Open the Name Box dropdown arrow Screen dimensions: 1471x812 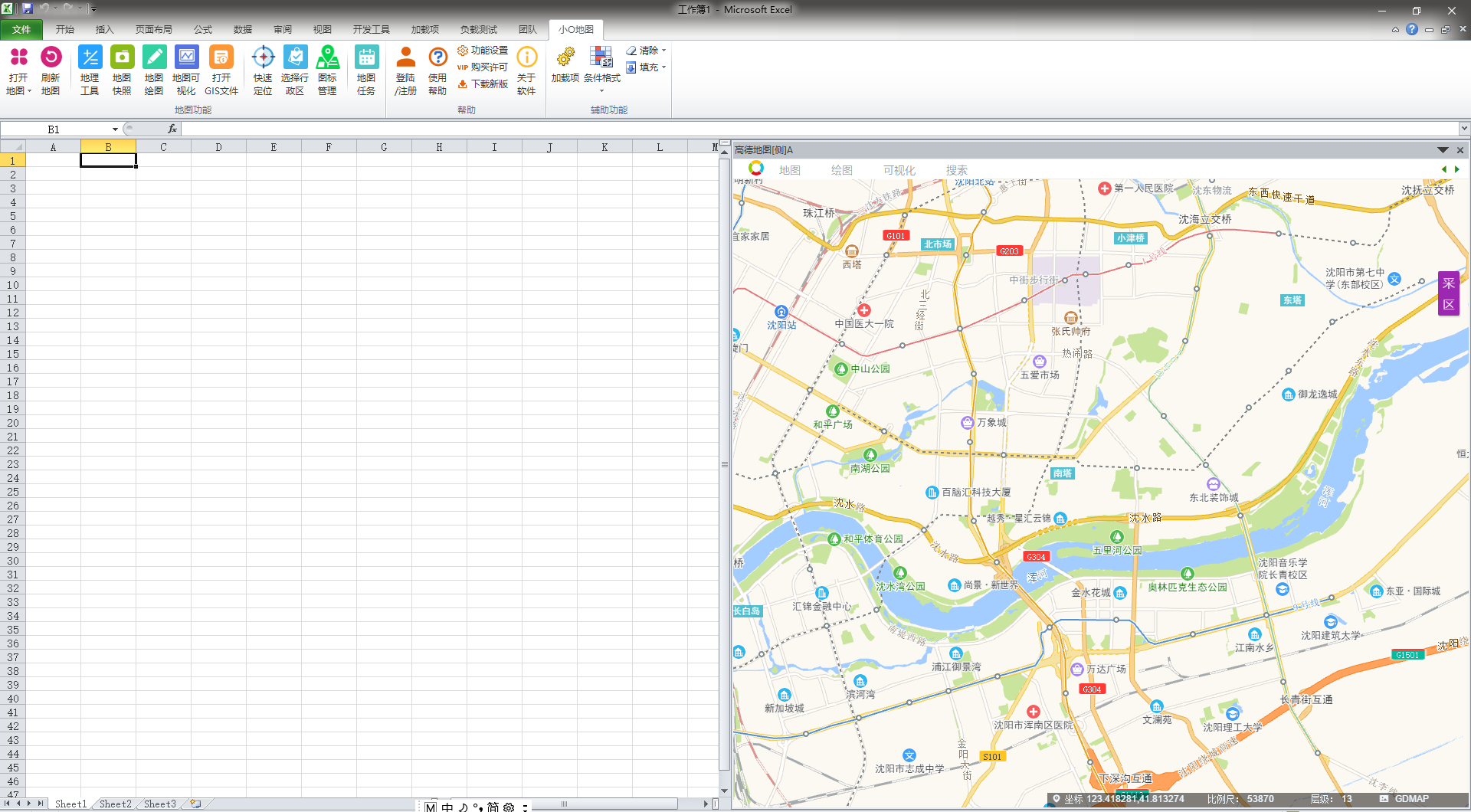(115, 129)
